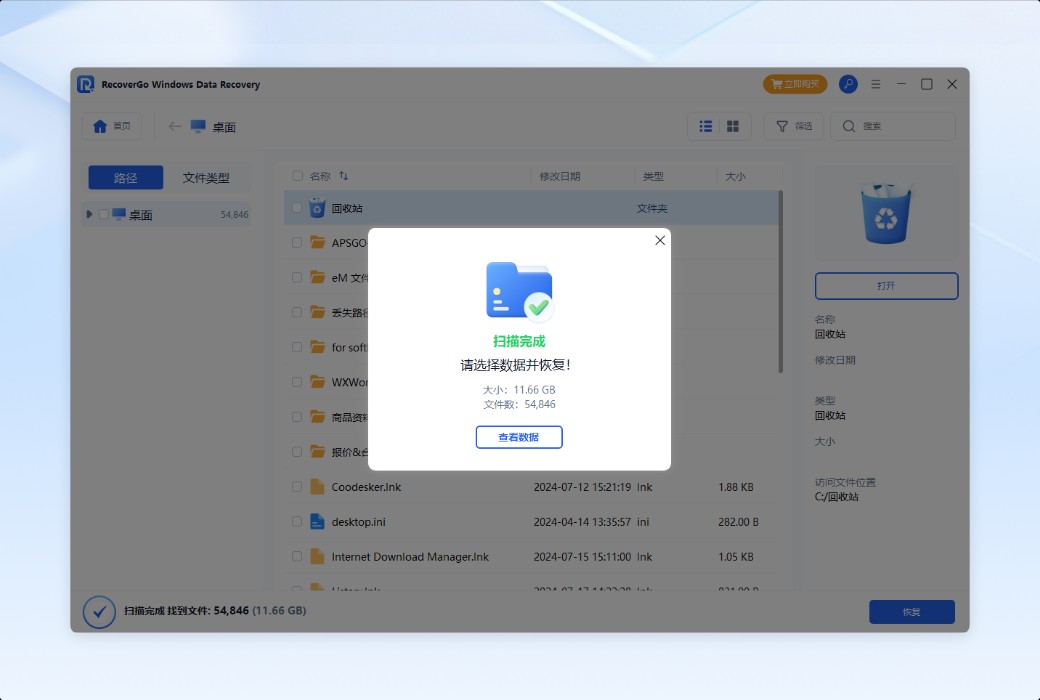Expand the 桌面 tree node

(x=88, y=213)
